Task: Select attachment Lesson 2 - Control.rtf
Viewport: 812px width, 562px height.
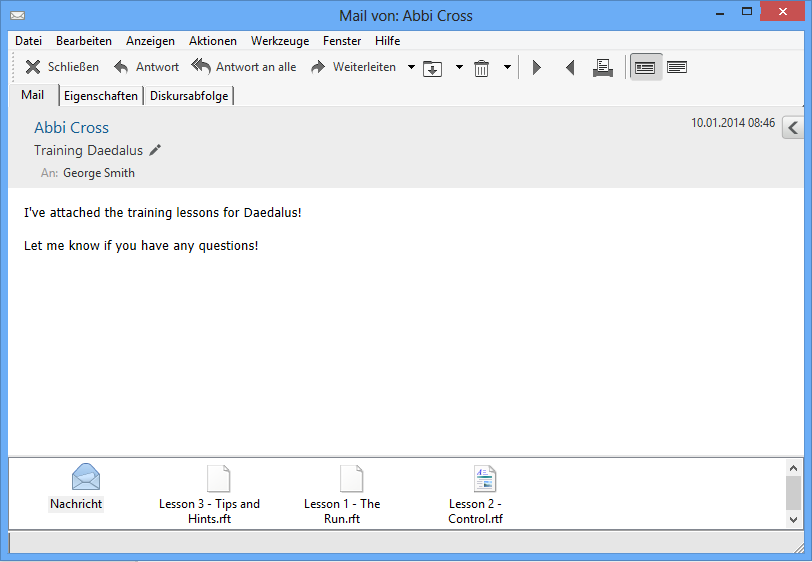Action: coord(475,495)
